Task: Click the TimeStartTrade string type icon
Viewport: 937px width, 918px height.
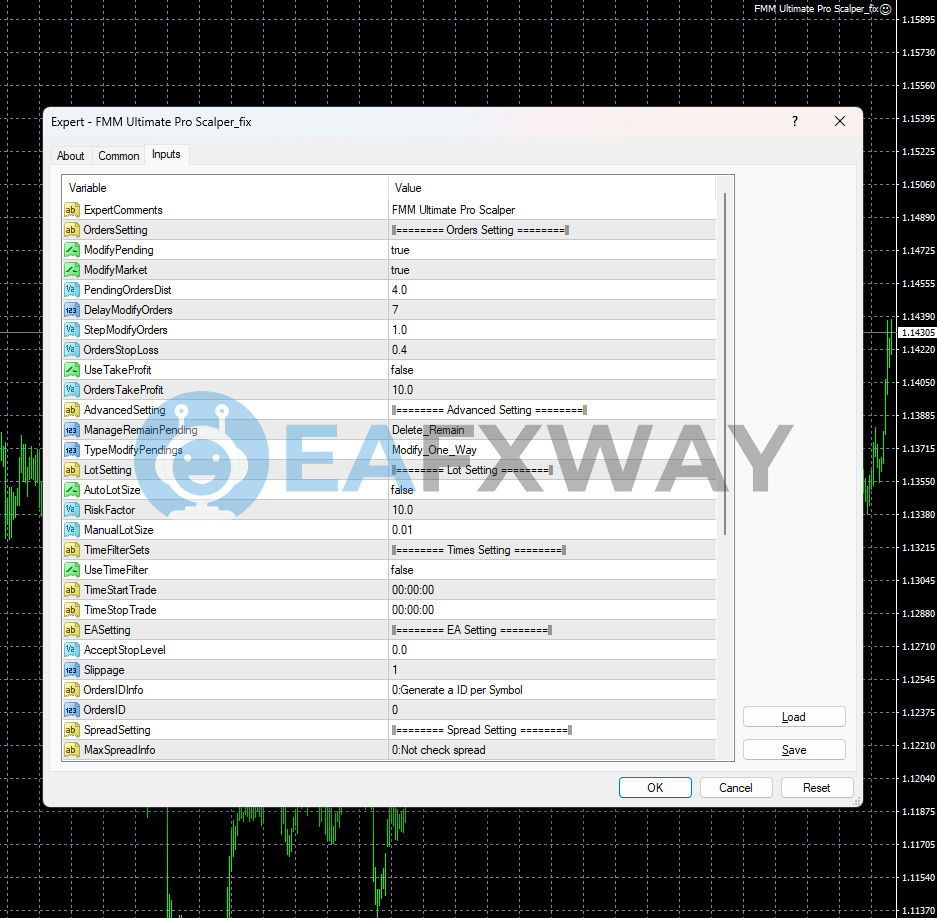Action: [71, 590]
